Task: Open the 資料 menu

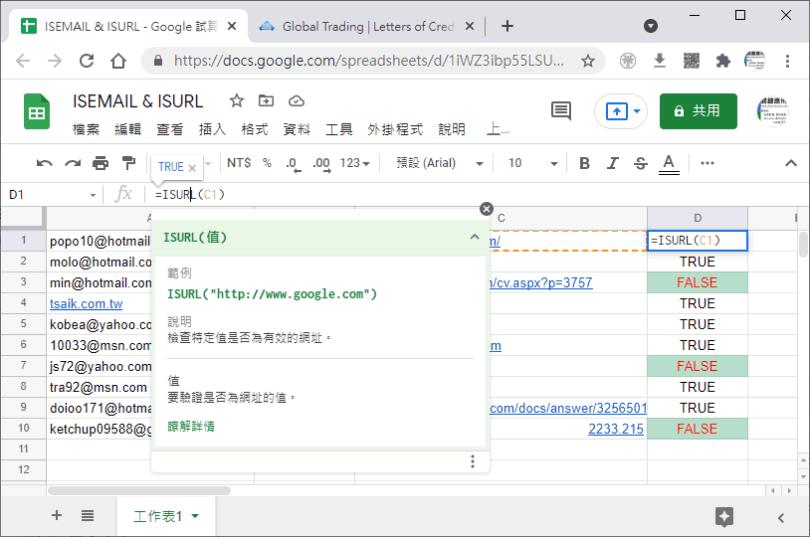Action: [x=297, y=129]
